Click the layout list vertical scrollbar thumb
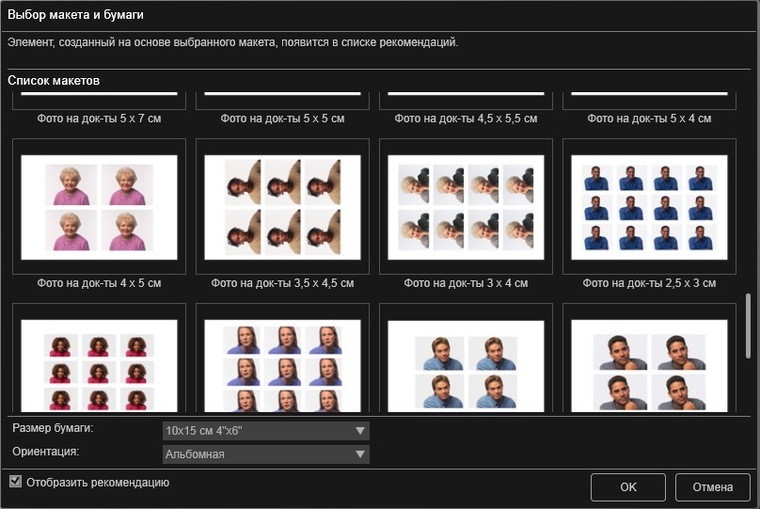 click(748, 325)
